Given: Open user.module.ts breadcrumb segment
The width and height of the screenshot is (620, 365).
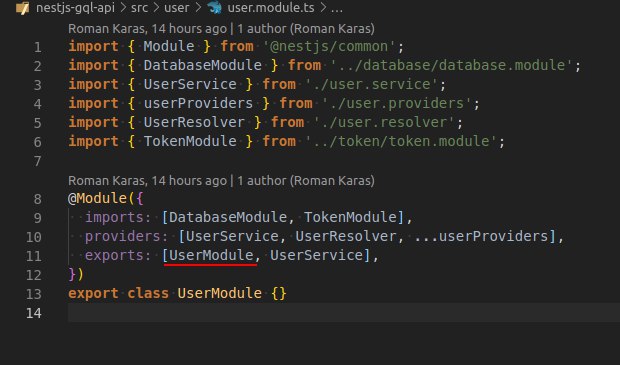Looking at the screenshot, I should point(271,8).
